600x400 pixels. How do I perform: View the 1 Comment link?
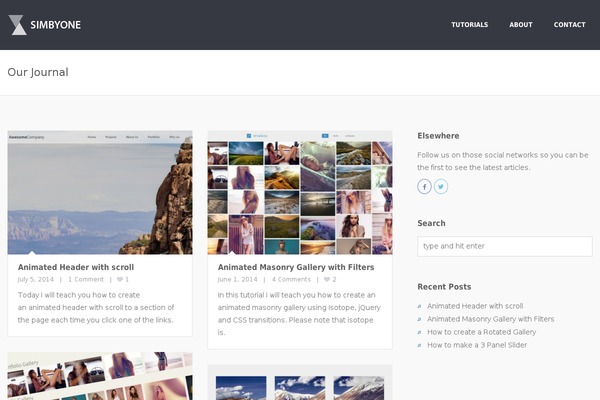(x=86, y=279)
